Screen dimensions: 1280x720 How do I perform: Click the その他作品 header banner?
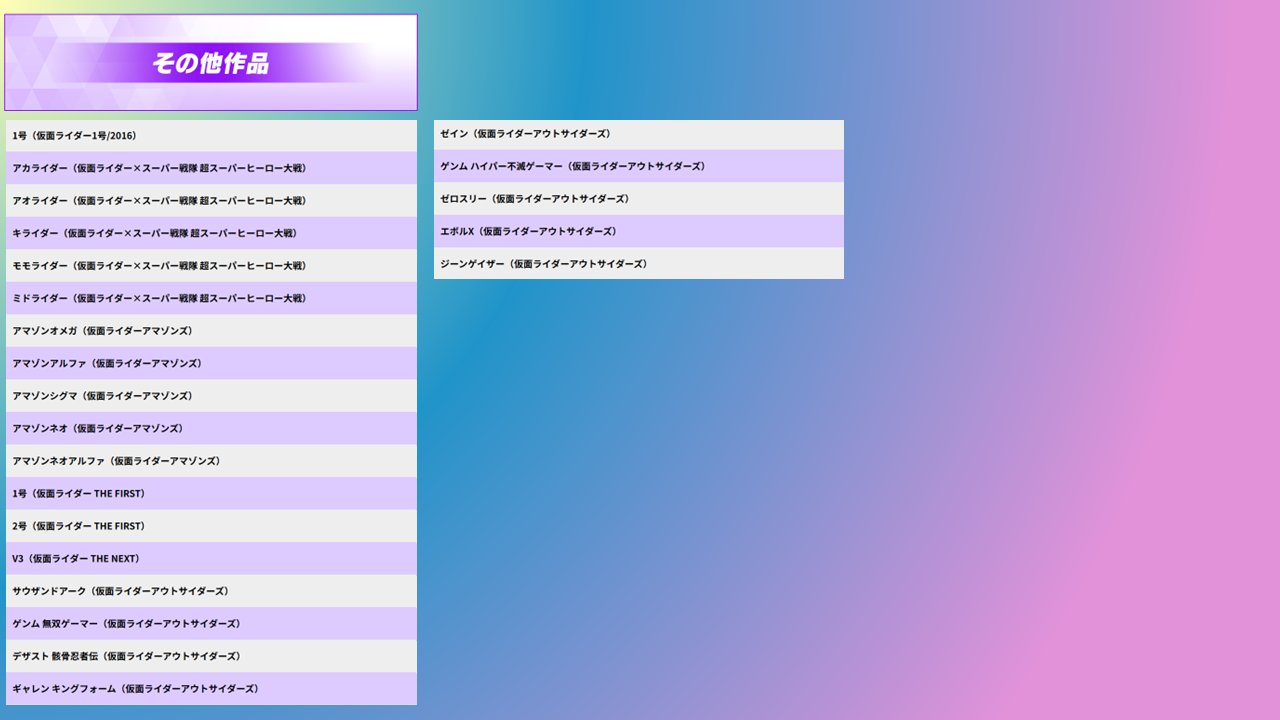pos(210,63)
